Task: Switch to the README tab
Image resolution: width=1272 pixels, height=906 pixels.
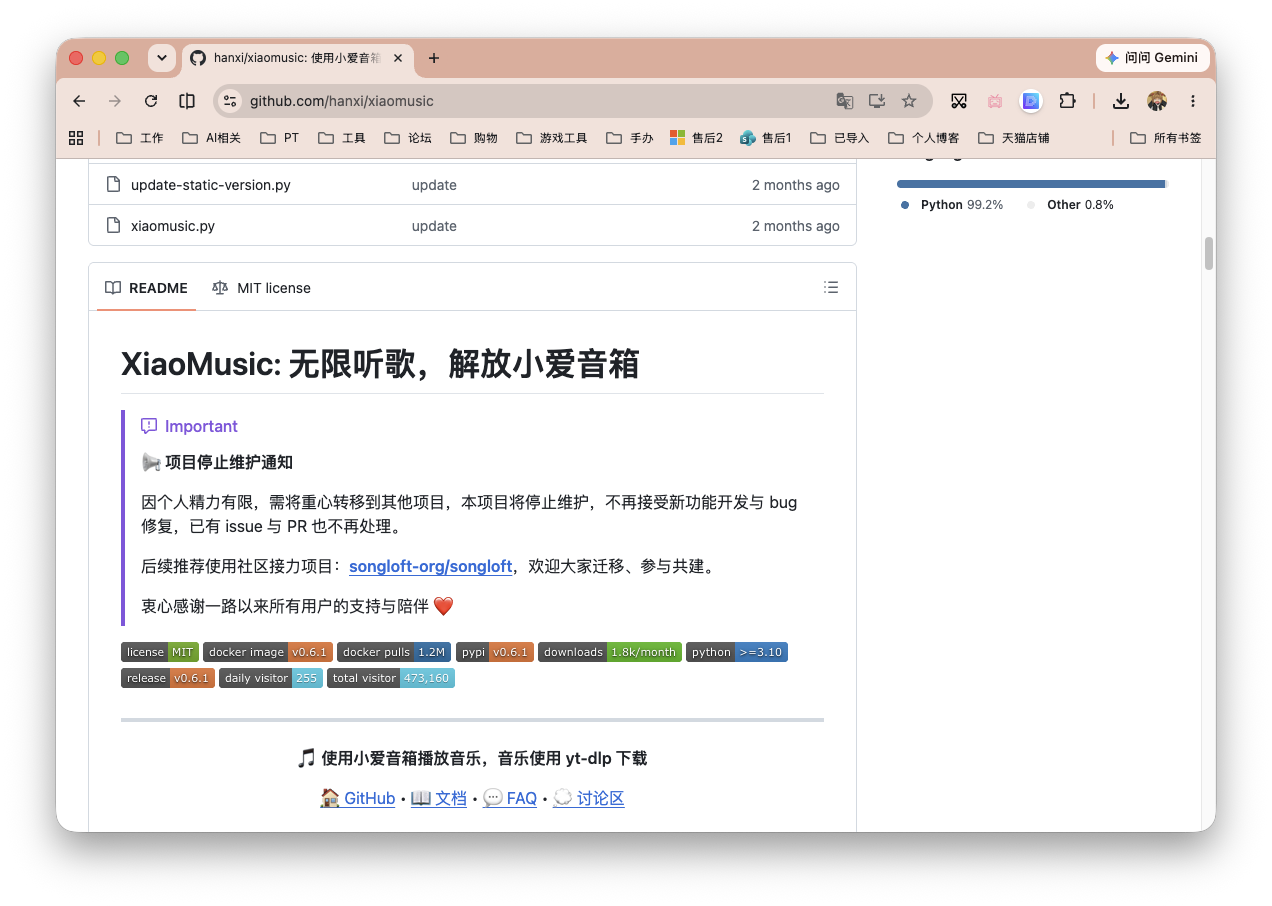Action: pos(147,288)
